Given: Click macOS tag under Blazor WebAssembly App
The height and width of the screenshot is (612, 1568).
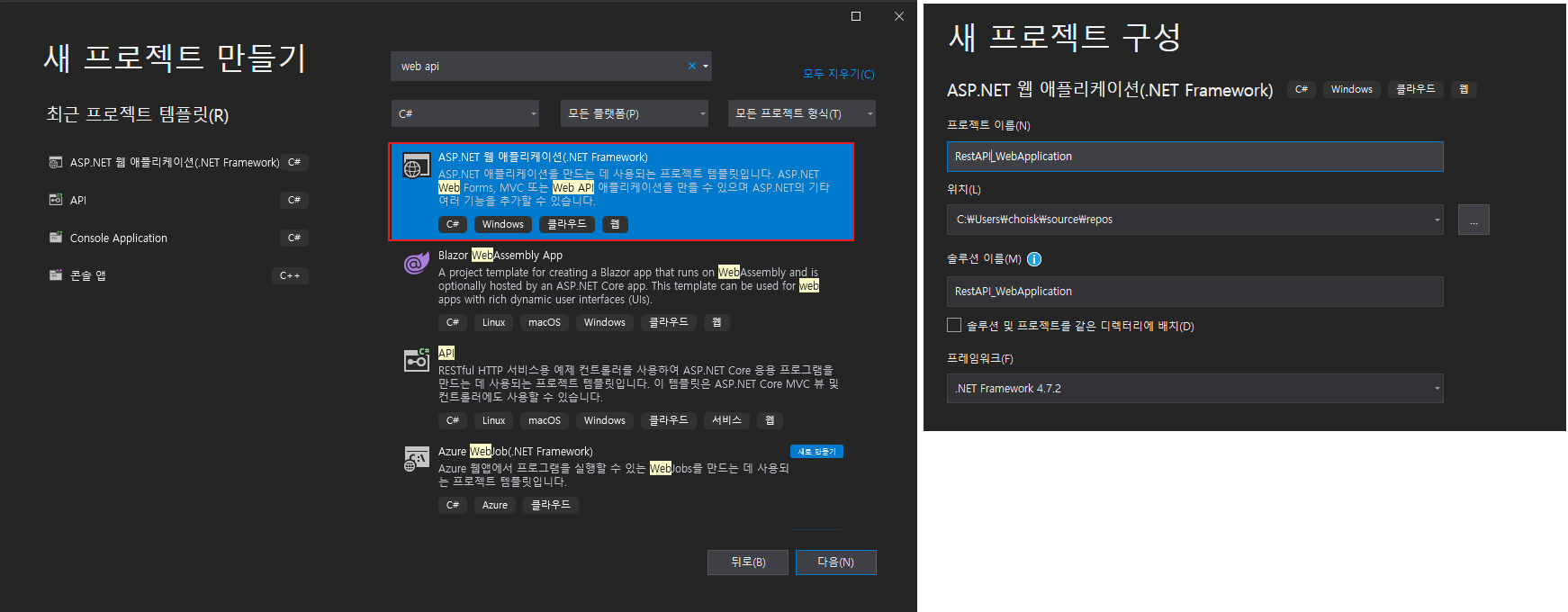Looking at the screenshot, I should coord(545,322).
